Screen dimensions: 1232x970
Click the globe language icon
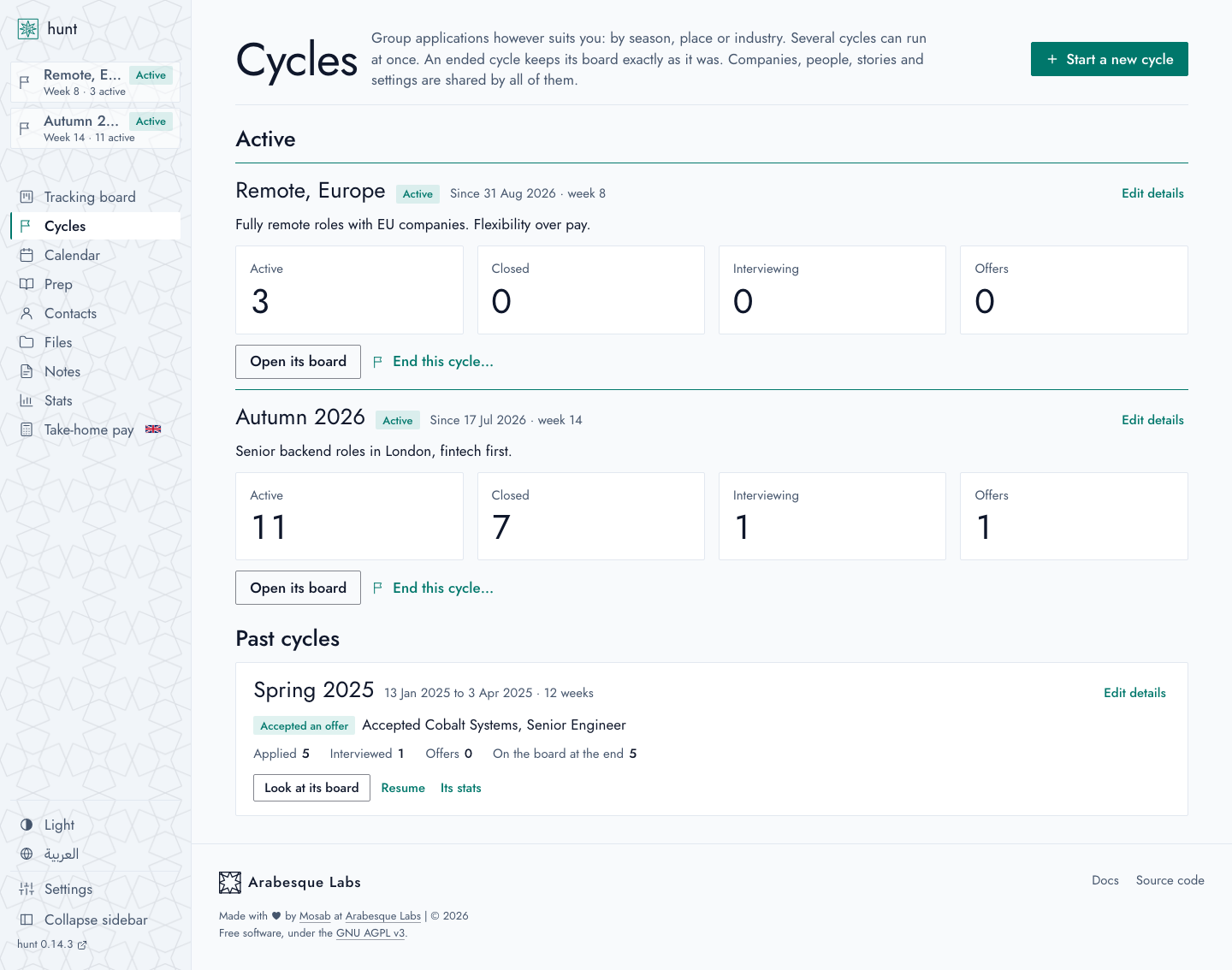click(27, 854)
